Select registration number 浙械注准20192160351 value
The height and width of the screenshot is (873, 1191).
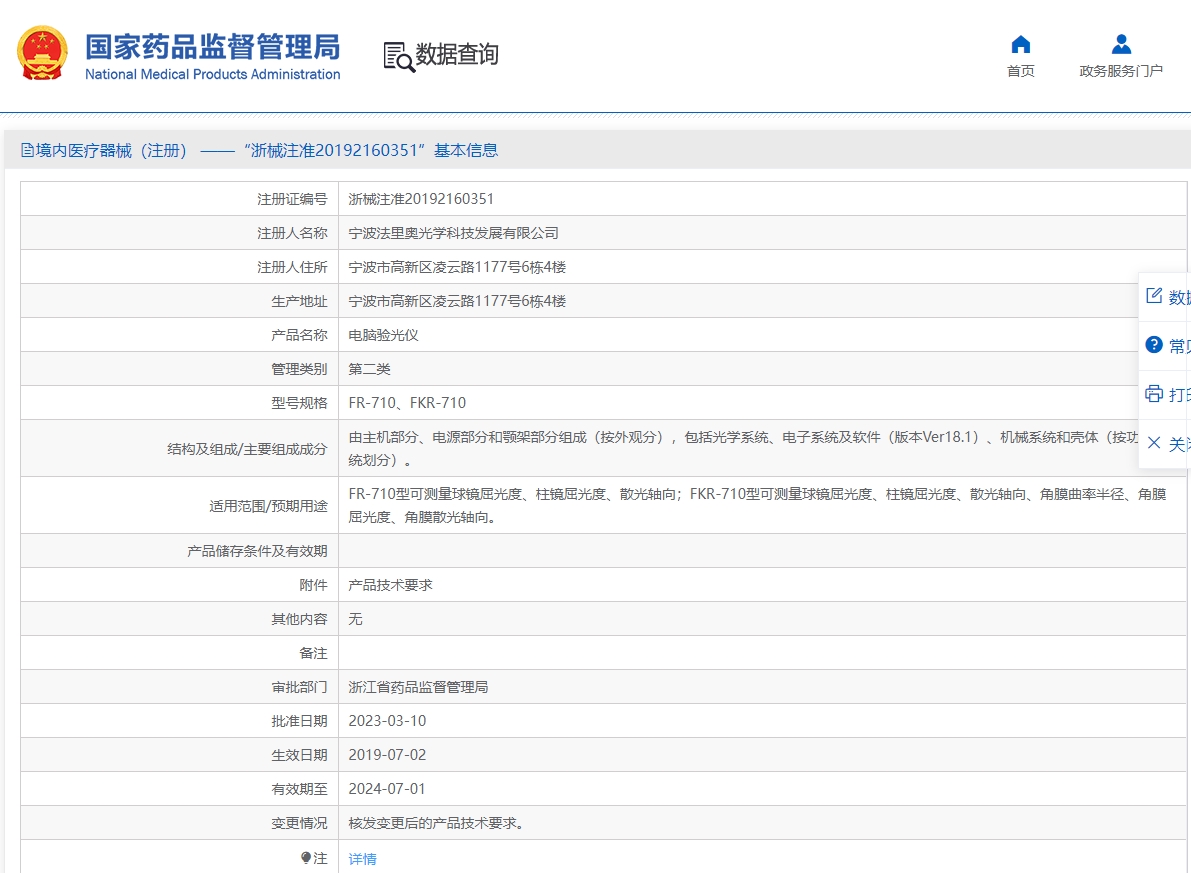point(421,199)
